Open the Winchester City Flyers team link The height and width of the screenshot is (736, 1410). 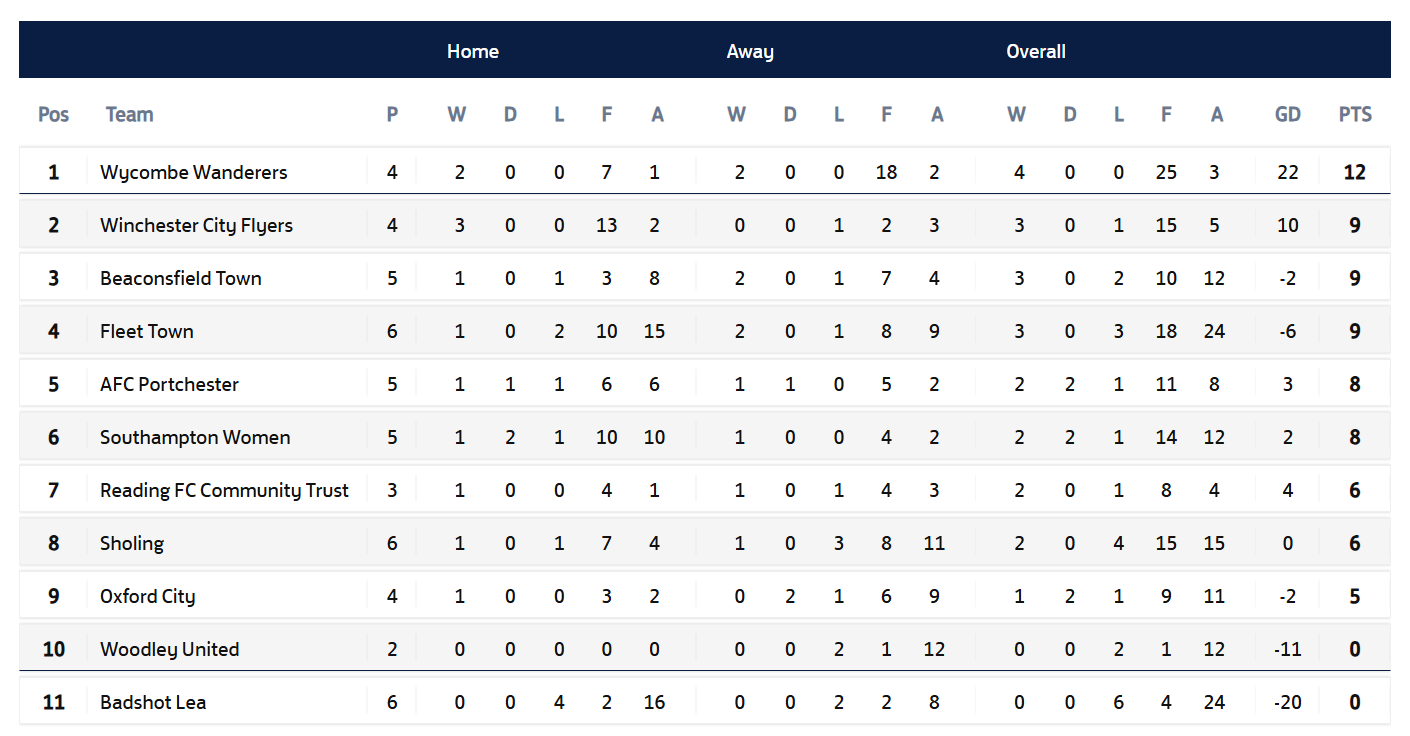click(196, 225)
